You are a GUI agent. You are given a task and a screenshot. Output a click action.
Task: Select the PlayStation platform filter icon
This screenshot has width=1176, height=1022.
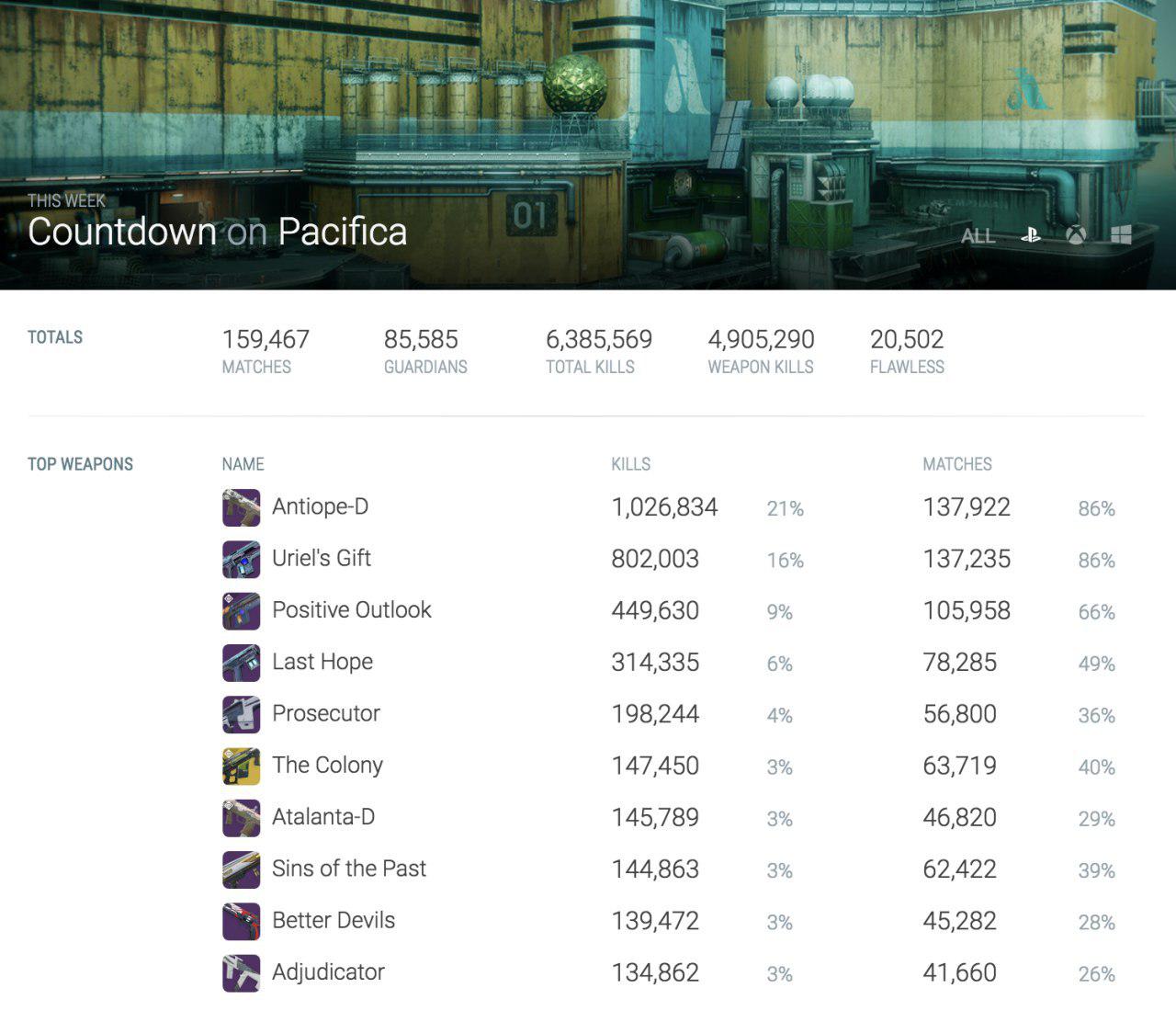(1031, 235)
